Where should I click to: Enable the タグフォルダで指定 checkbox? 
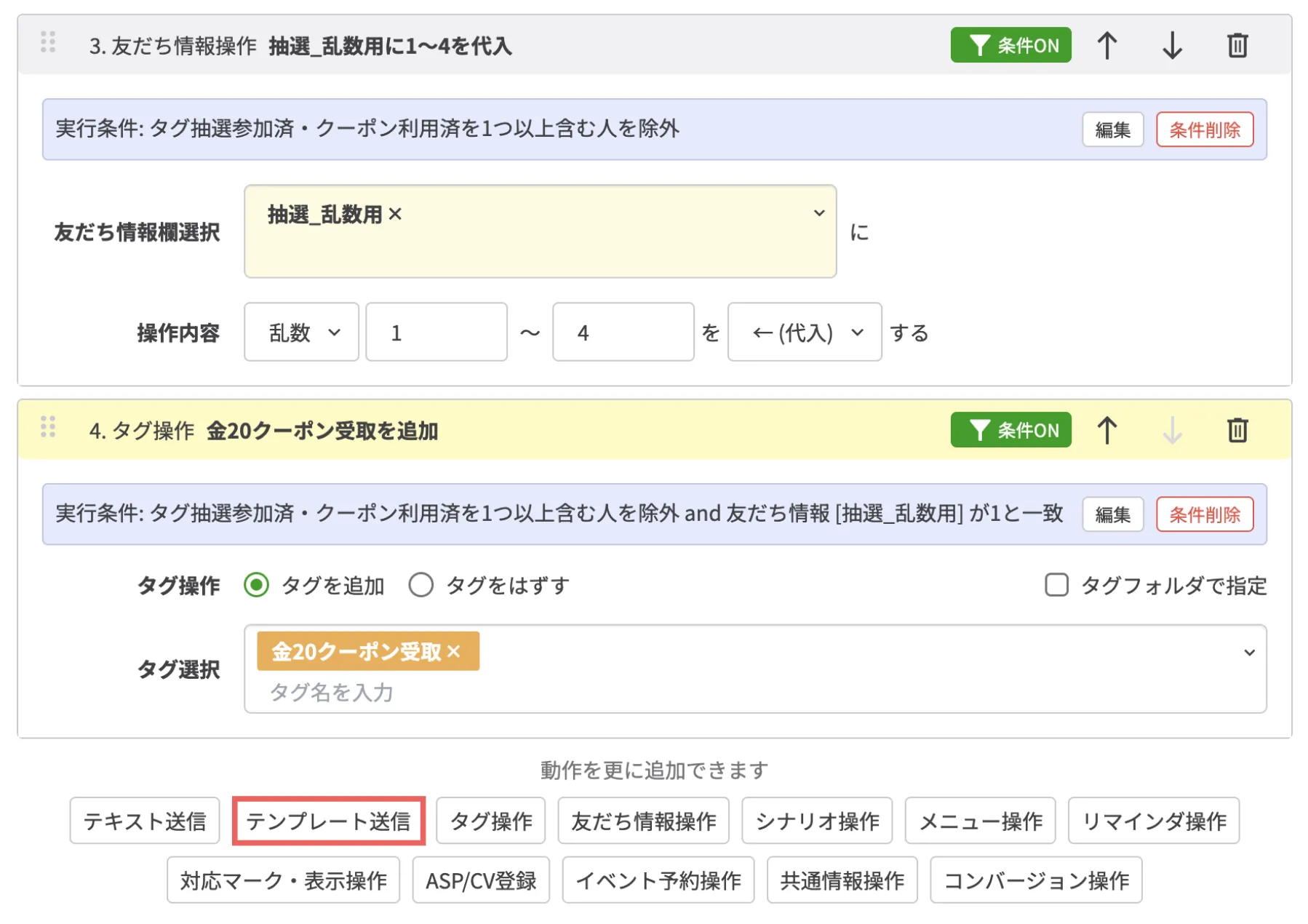point(1056,585)
